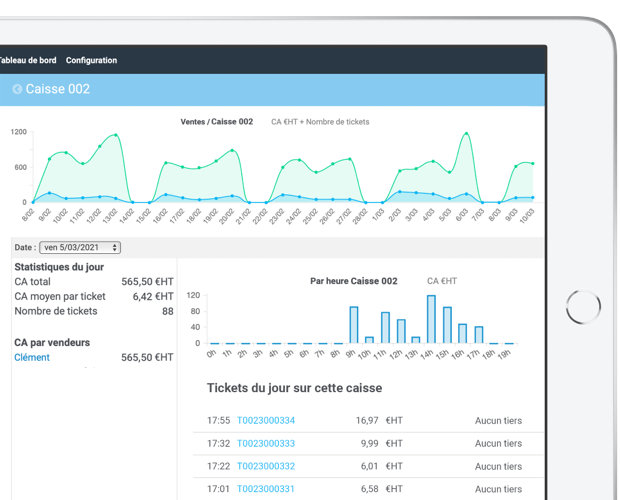Select the 11h bar in hourly chart
The height and width of the screenshot is (500, 620).
click(385, 328)
